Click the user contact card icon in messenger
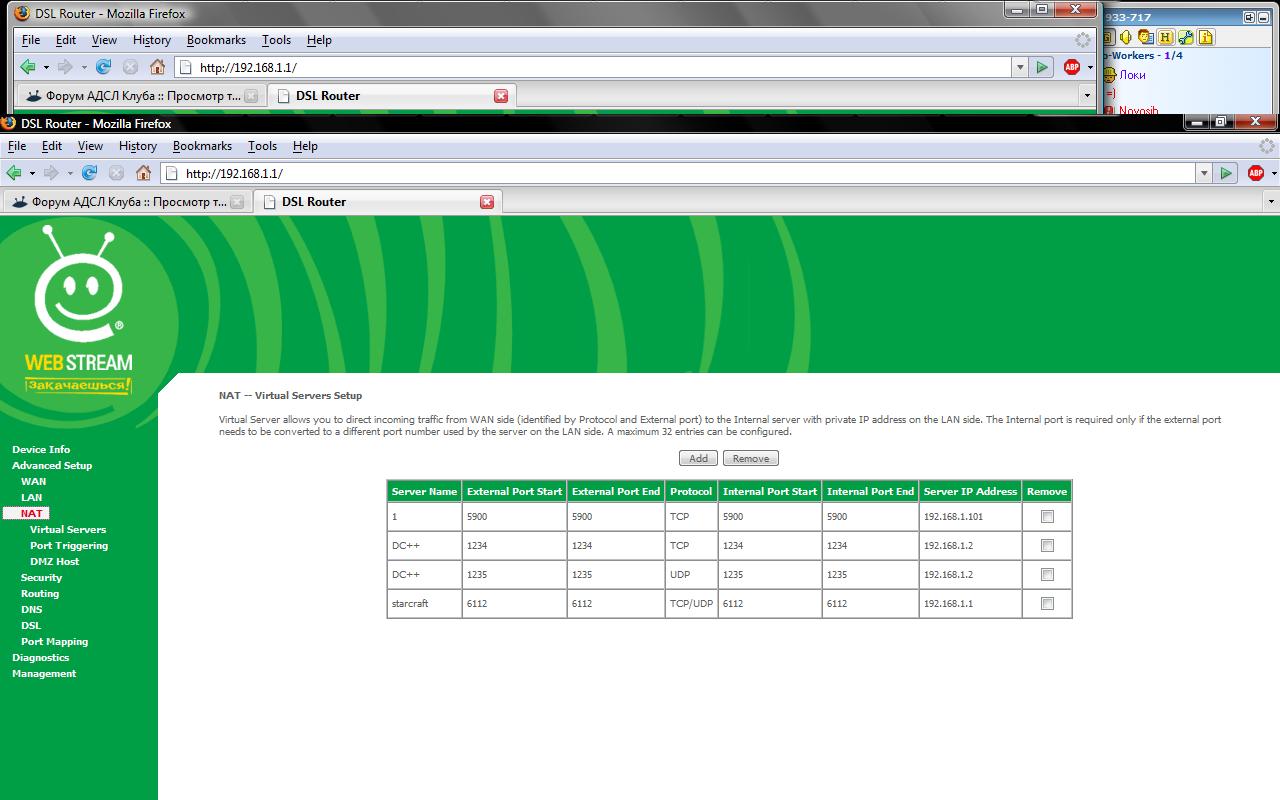This screenshot has width=1280, height=800. (x=1145, y=37)
